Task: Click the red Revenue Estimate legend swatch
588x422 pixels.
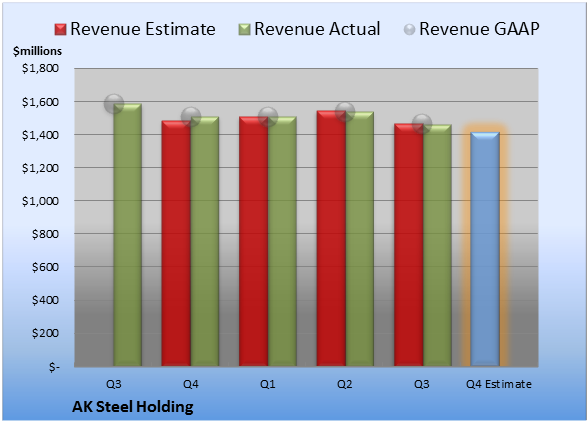Action: tap(60, 30)
